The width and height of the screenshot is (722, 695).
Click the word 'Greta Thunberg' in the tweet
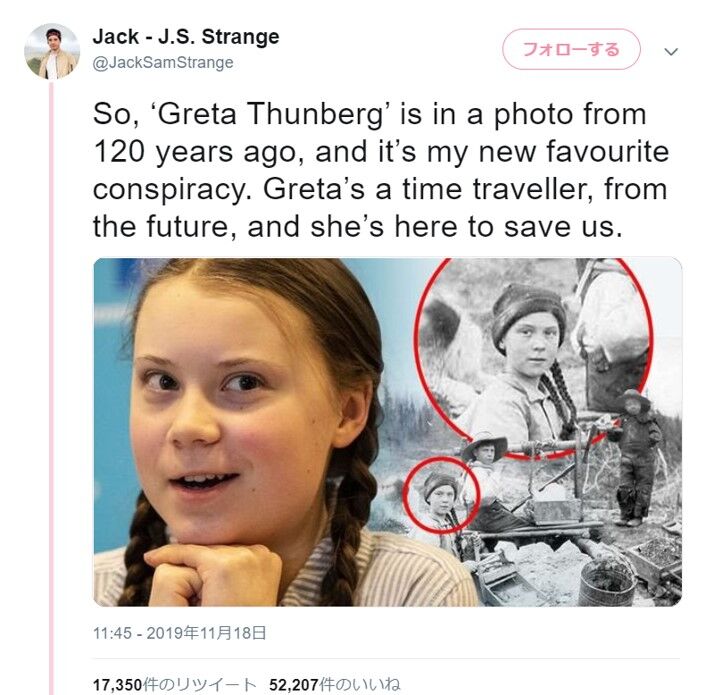click(x=271, y=113)
